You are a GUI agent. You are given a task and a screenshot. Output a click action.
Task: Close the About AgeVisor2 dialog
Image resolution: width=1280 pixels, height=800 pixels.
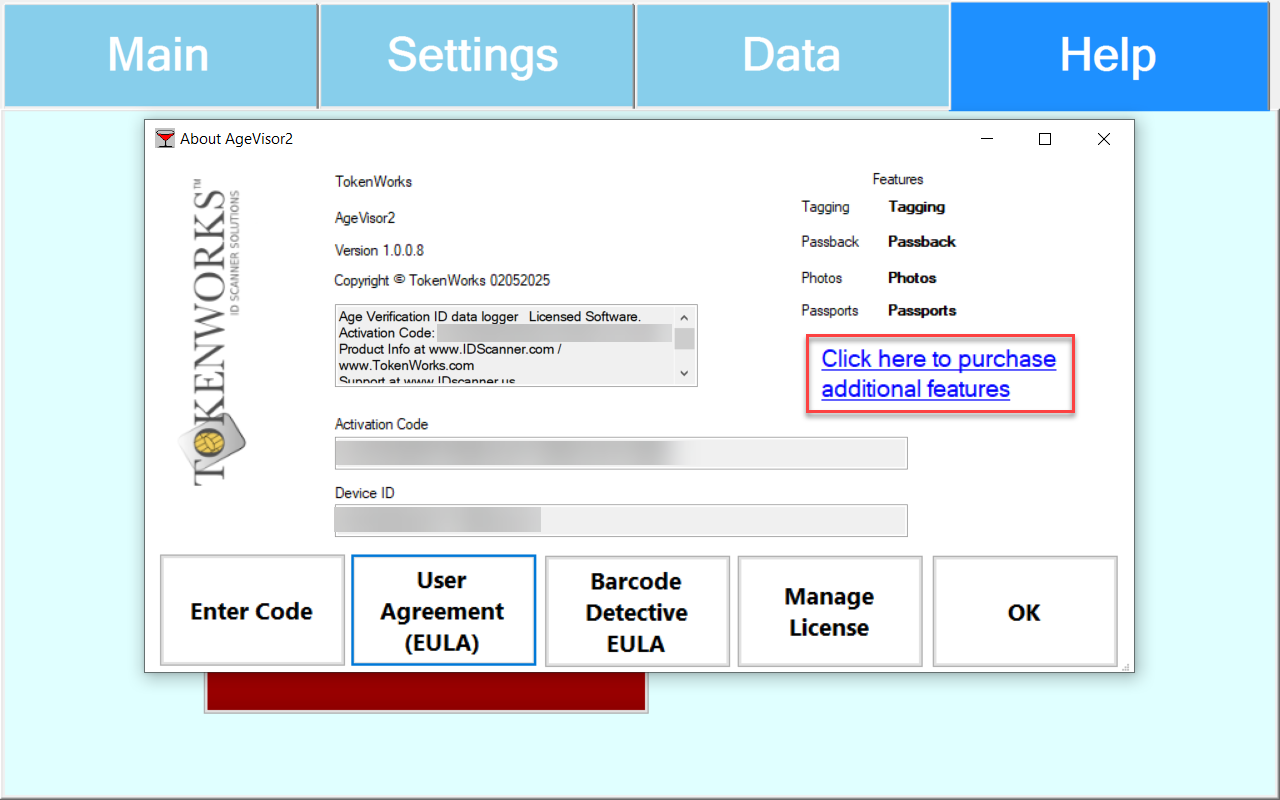pyautogui.click(x=1103, y=139)
